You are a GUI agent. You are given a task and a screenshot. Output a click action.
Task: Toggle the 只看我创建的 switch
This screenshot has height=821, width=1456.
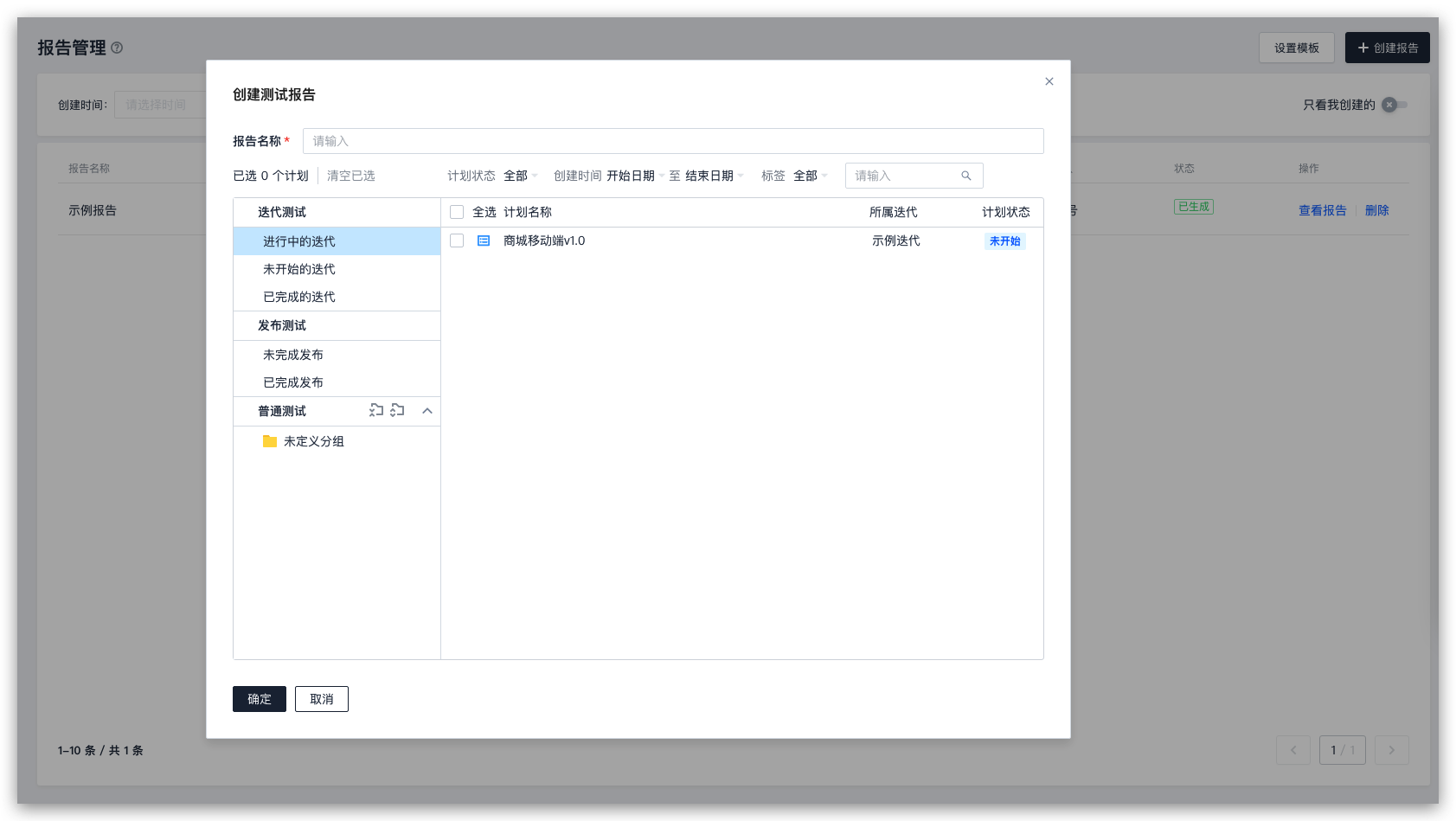pos(1394,105)
